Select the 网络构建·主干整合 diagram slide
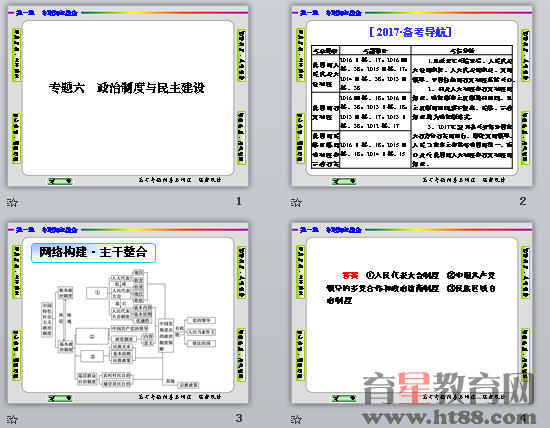The height and width of the screenshot is (428, 550). pos(128,313)
